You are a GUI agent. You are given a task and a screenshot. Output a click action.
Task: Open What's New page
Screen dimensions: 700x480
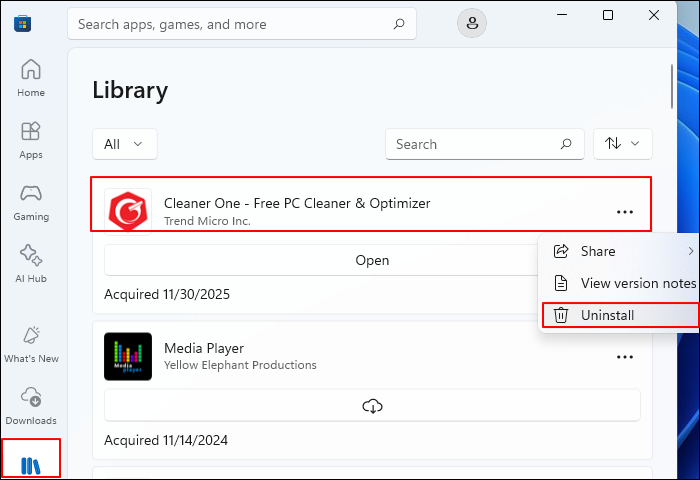(x=31, y=344)
